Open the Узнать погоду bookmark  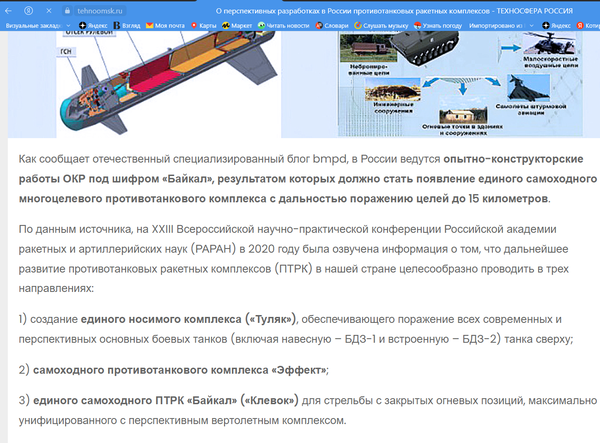[438, 26]
